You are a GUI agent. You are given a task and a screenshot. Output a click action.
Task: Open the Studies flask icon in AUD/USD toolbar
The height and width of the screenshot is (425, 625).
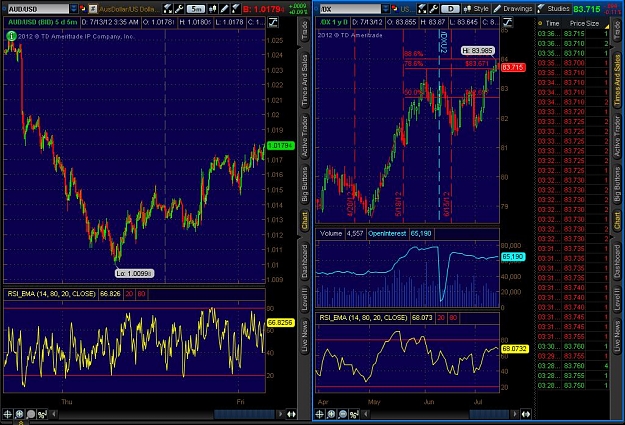236,8
